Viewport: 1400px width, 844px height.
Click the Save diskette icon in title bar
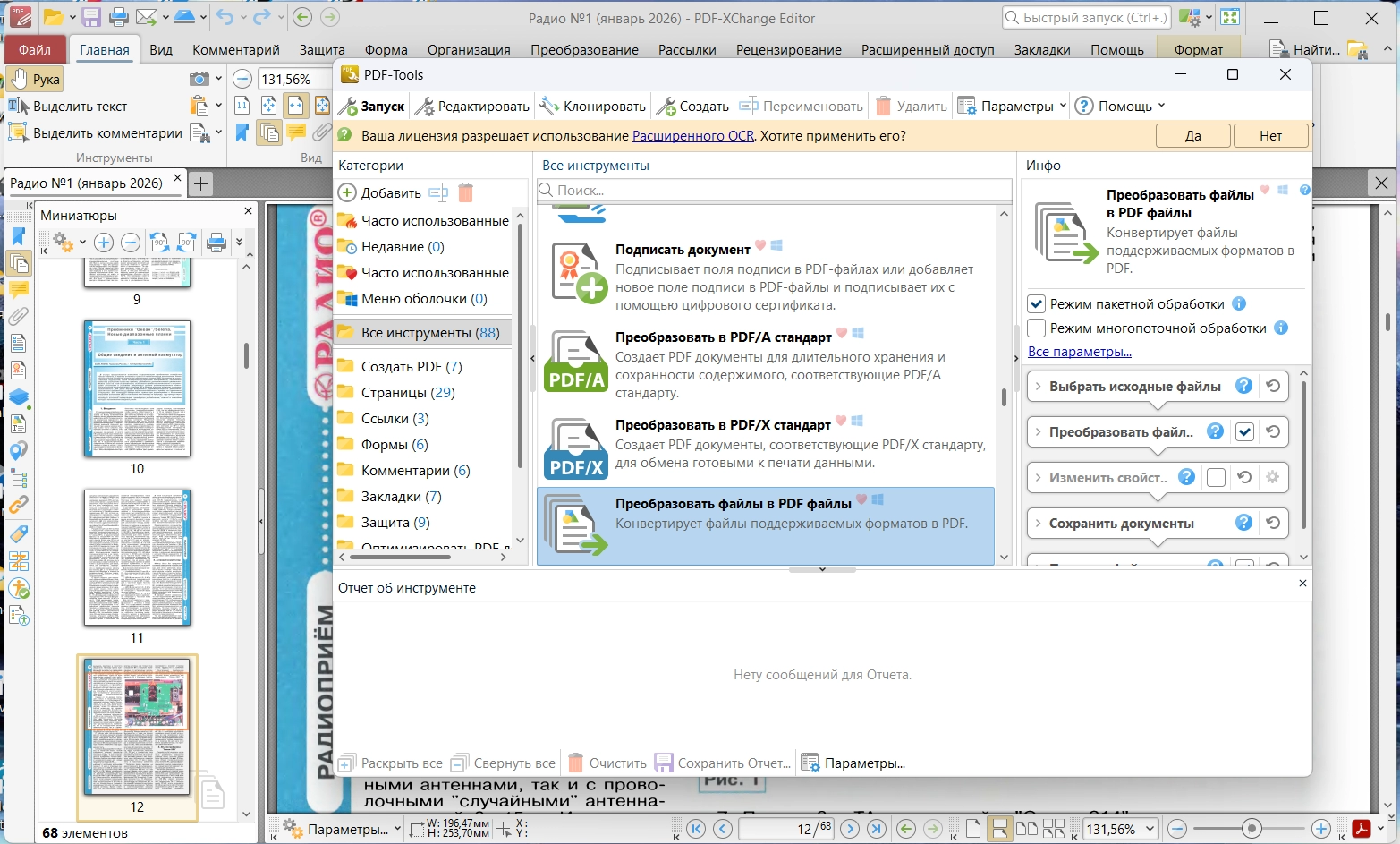click(90, 17)
